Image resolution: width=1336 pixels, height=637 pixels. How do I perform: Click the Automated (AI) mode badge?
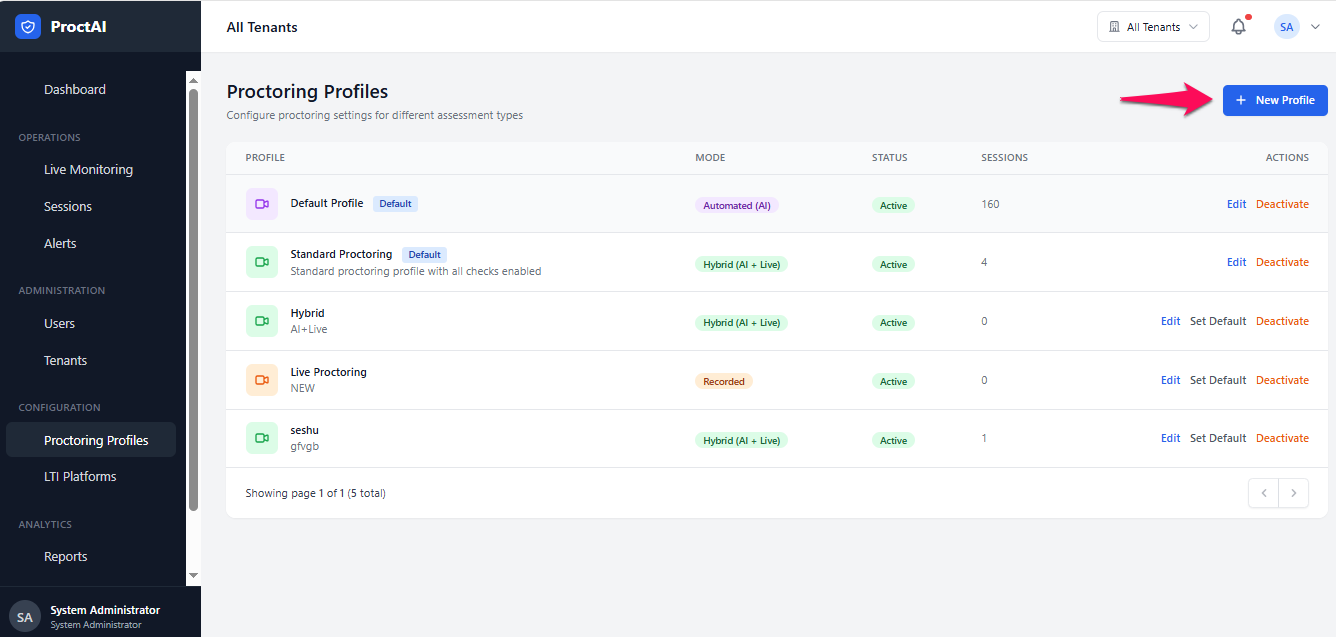(x=736, y=205)
